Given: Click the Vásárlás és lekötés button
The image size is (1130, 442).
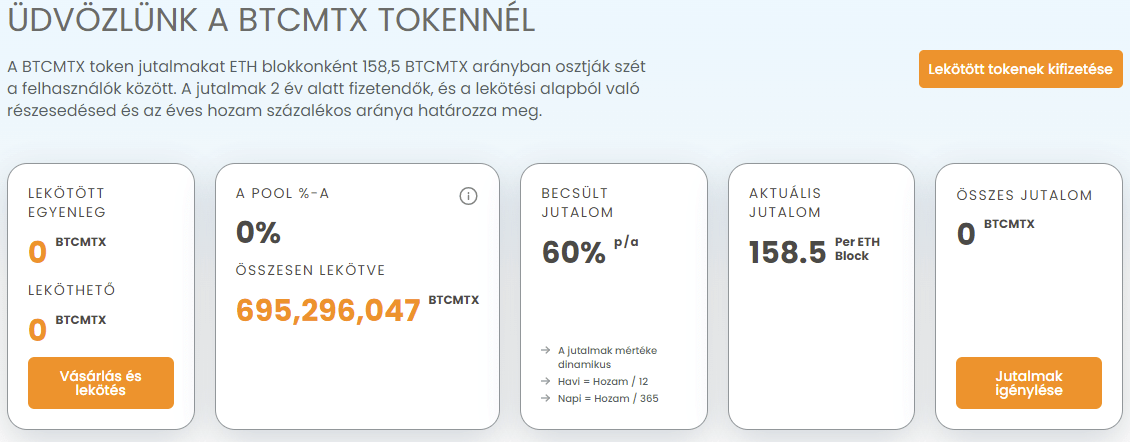Looking at the screenshot, I should tap(101, 383).
